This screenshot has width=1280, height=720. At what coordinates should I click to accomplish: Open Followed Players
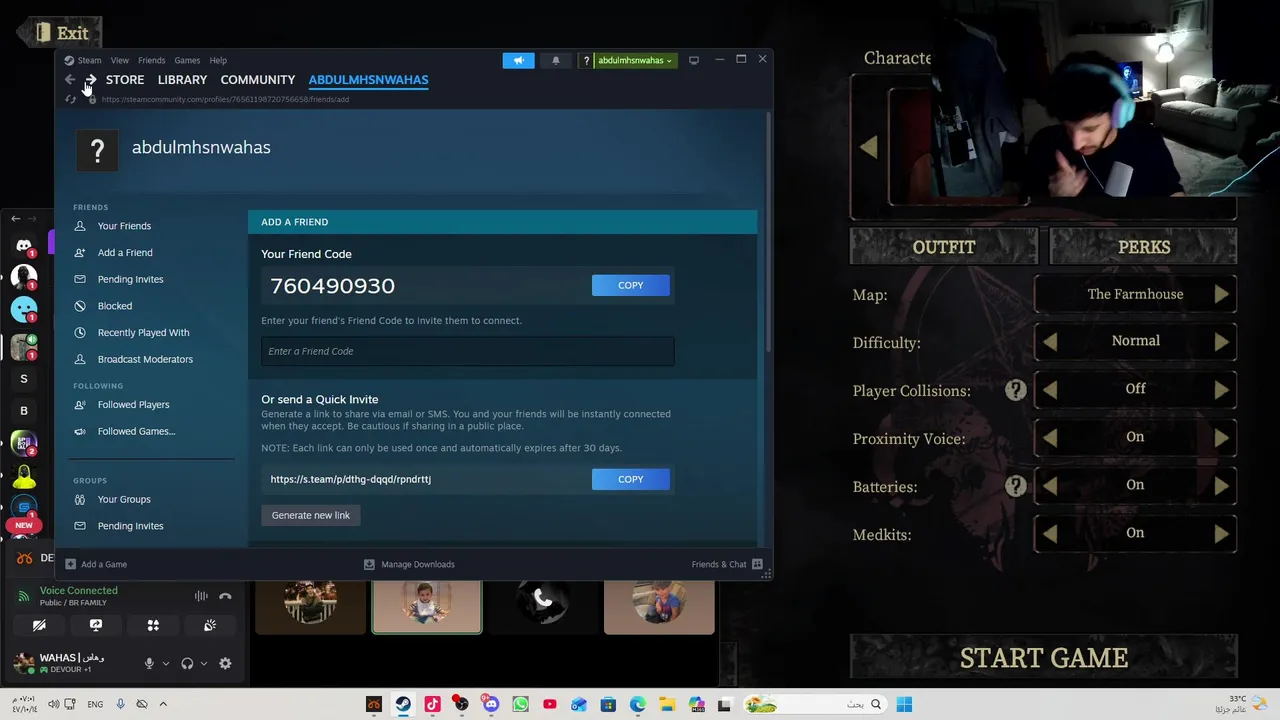click(x=133, y=405)
